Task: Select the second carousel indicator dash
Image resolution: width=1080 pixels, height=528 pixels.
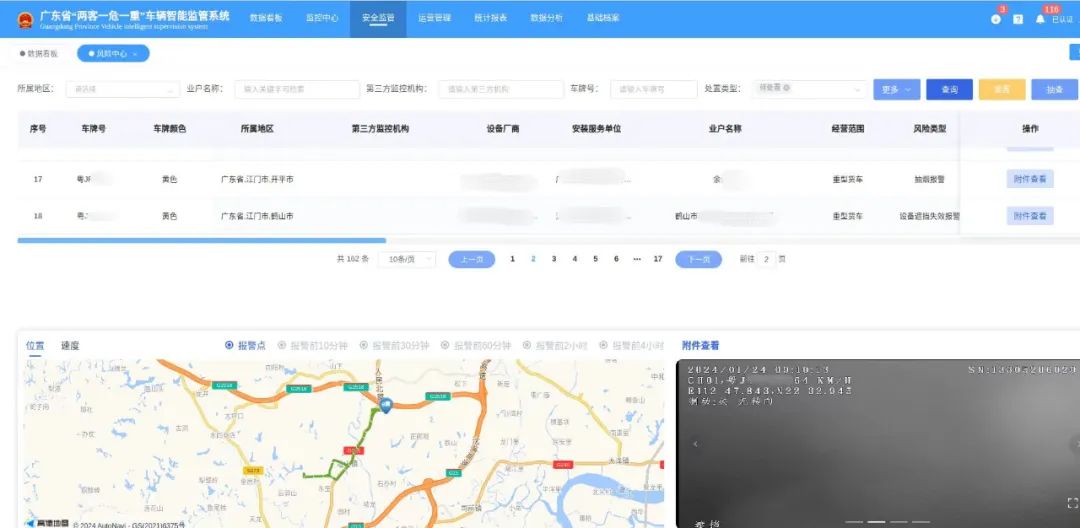Action: 876,522
